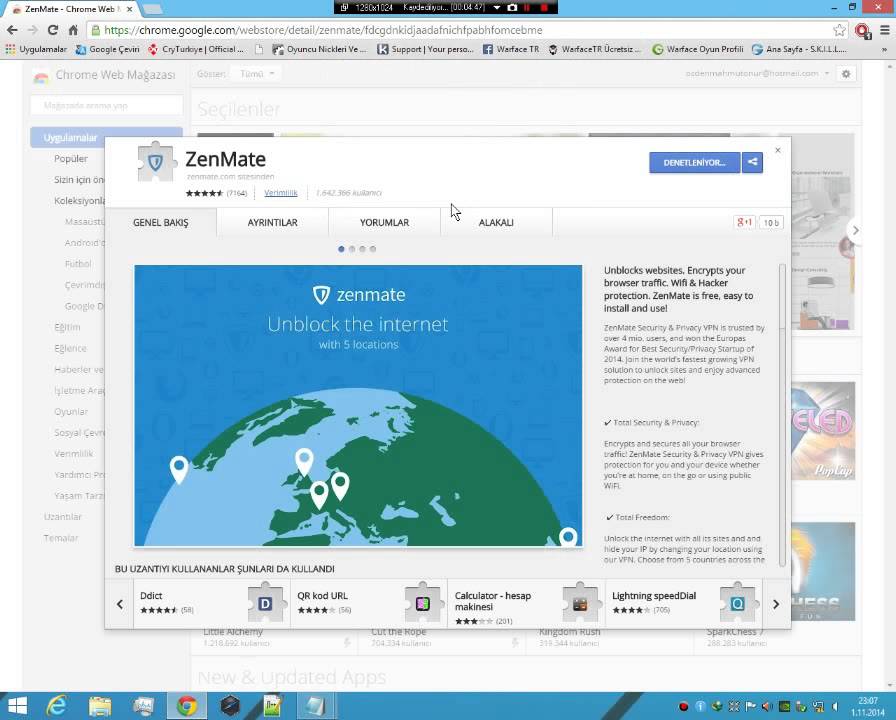Select the fourth screenshot carousel dot
Screen dimensions: 896x720
(373, 249)
